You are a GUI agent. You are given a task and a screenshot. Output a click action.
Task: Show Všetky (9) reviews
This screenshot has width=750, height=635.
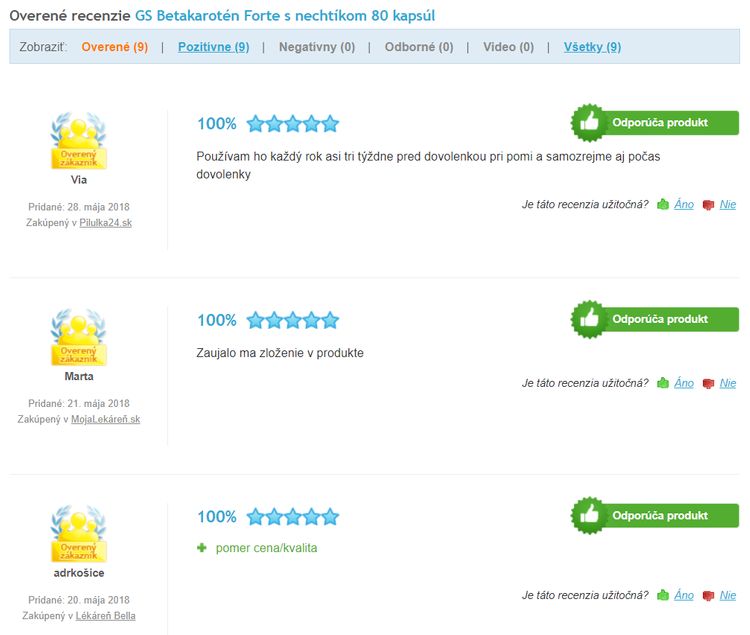pos(592,47)
